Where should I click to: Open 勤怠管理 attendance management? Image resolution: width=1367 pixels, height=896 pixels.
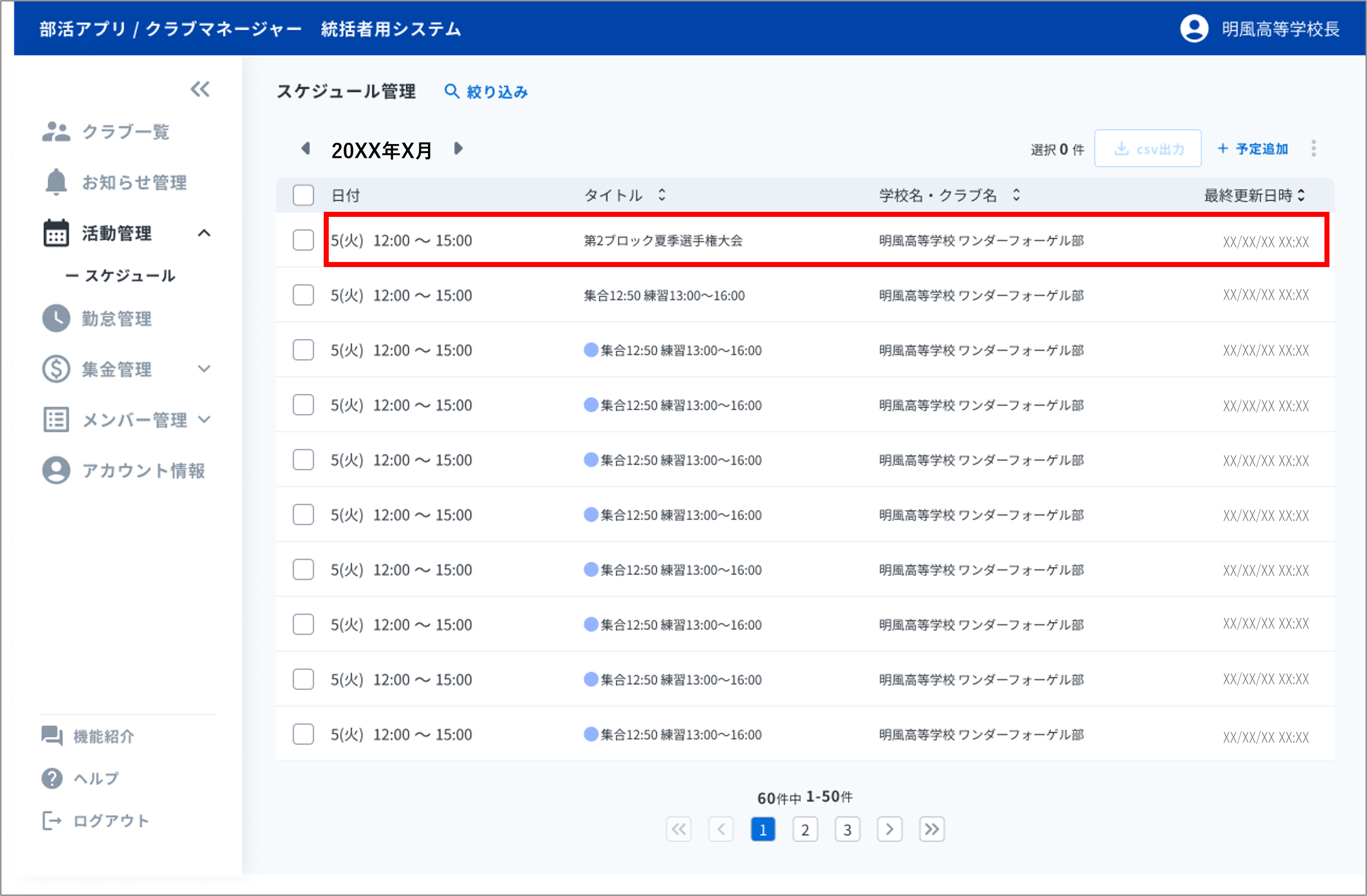point(118,319)
